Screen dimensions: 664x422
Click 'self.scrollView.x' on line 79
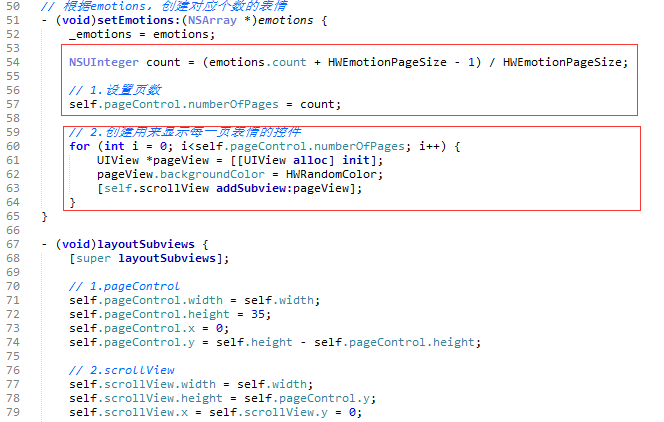128,412
